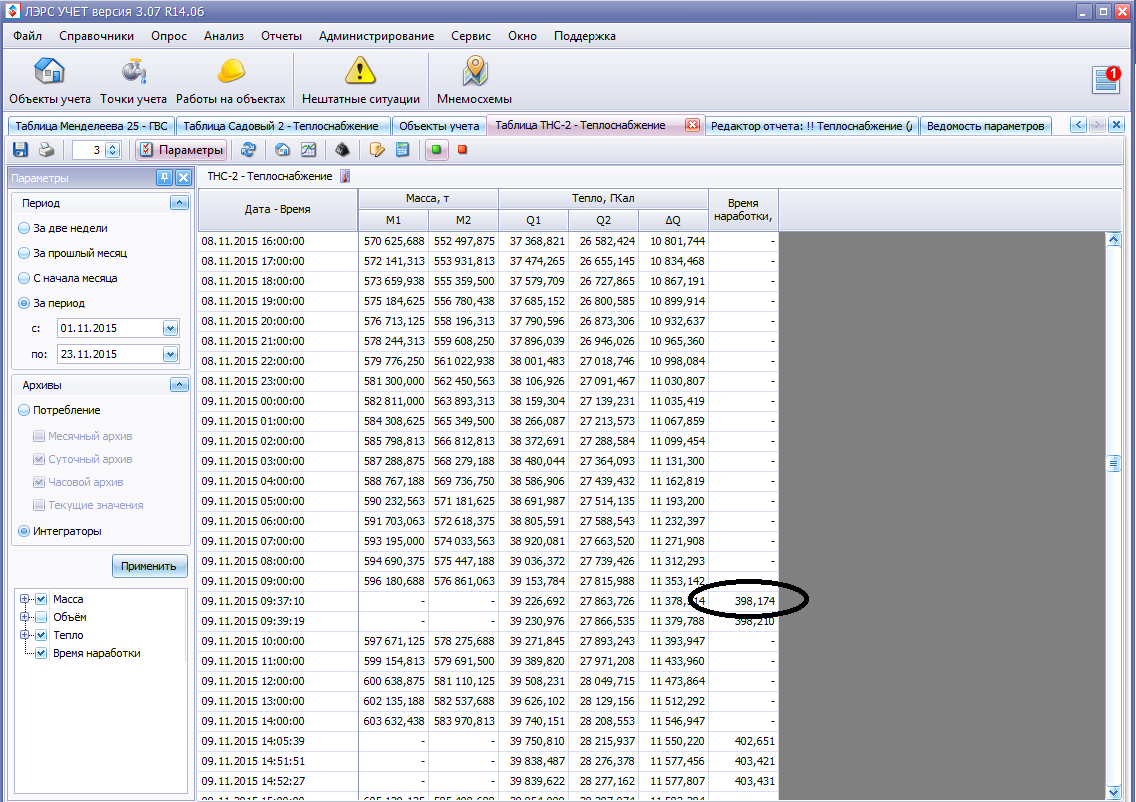This screenshot has width=1136, height=802.
Task: Open Отчеты menu
Action: 281,35
